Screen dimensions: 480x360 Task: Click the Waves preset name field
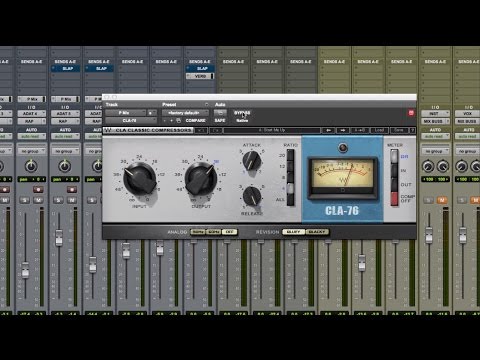(x=272, y=130)
